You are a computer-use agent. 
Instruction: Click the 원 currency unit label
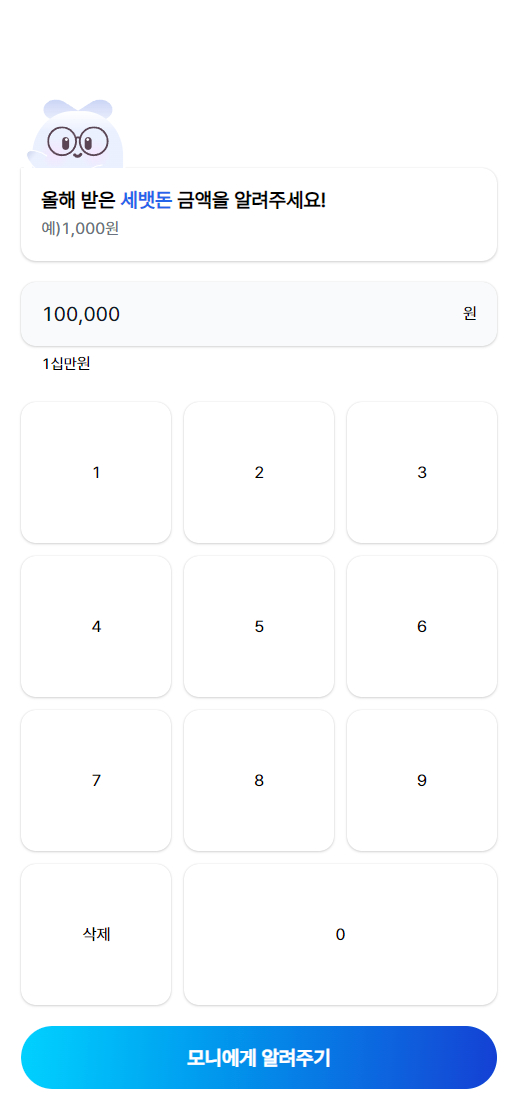[x=469, y=314]
